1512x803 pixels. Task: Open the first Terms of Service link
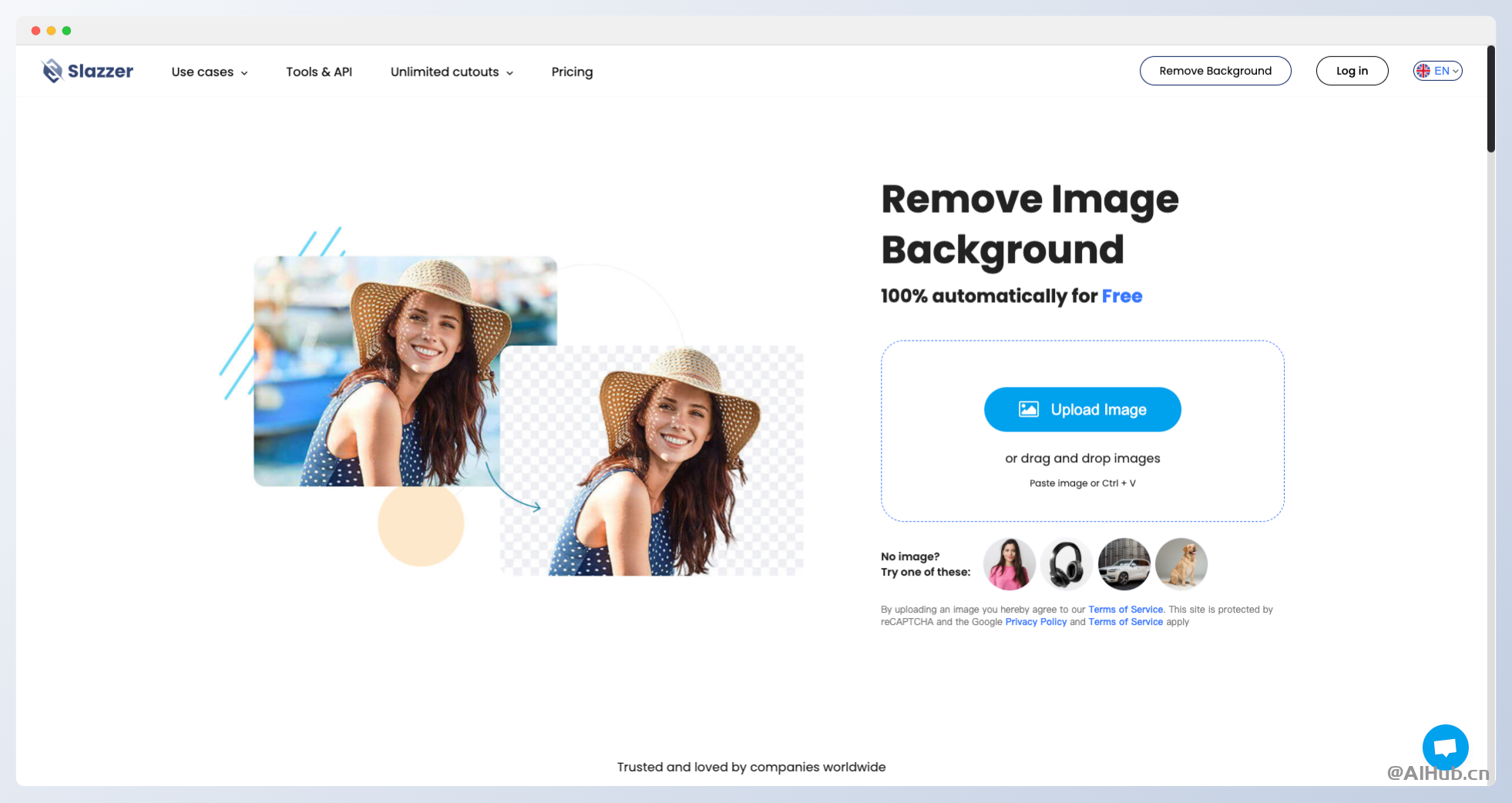point(1125,610)
